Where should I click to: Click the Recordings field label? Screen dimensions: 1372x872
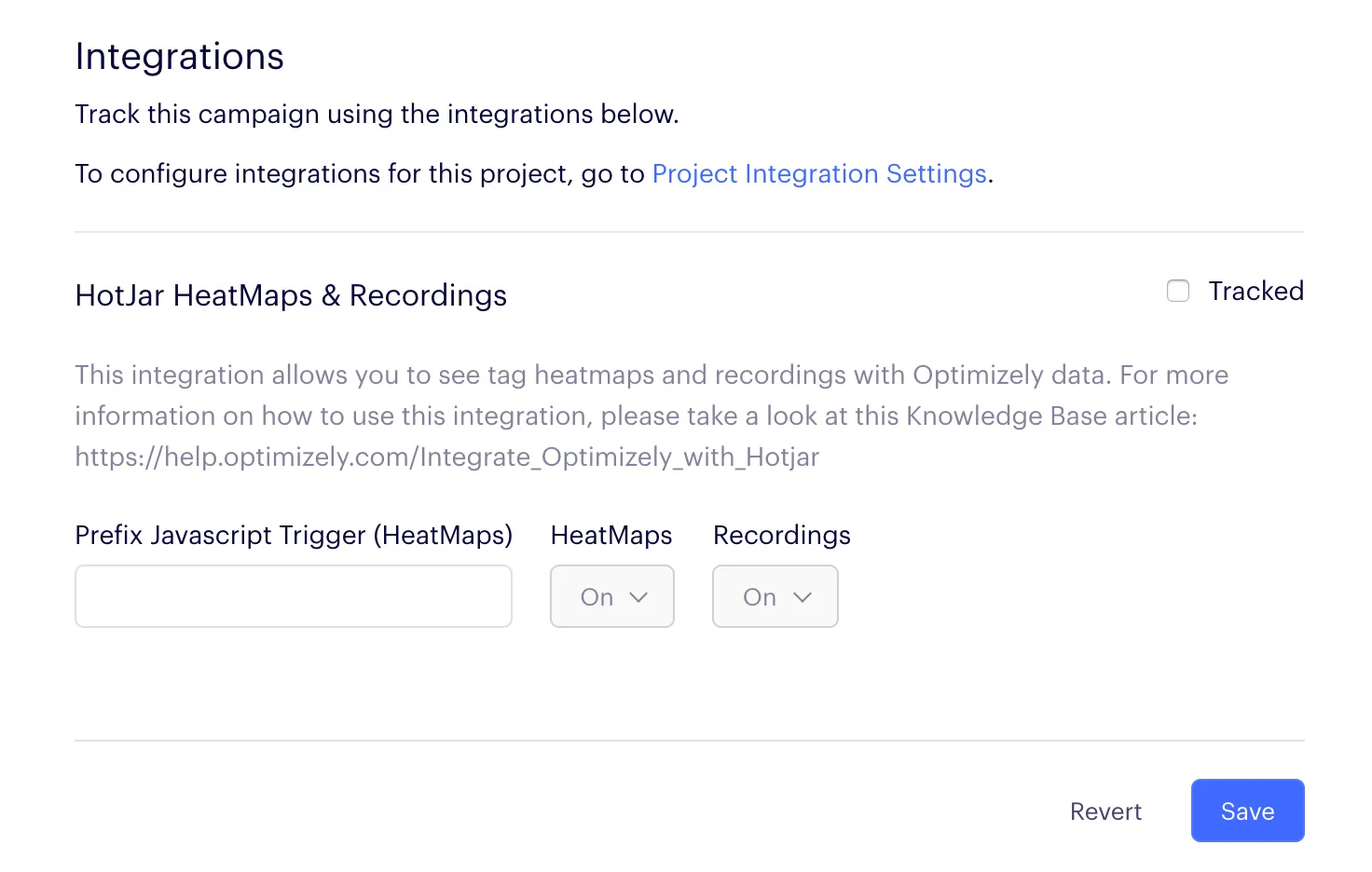[782, 536]
